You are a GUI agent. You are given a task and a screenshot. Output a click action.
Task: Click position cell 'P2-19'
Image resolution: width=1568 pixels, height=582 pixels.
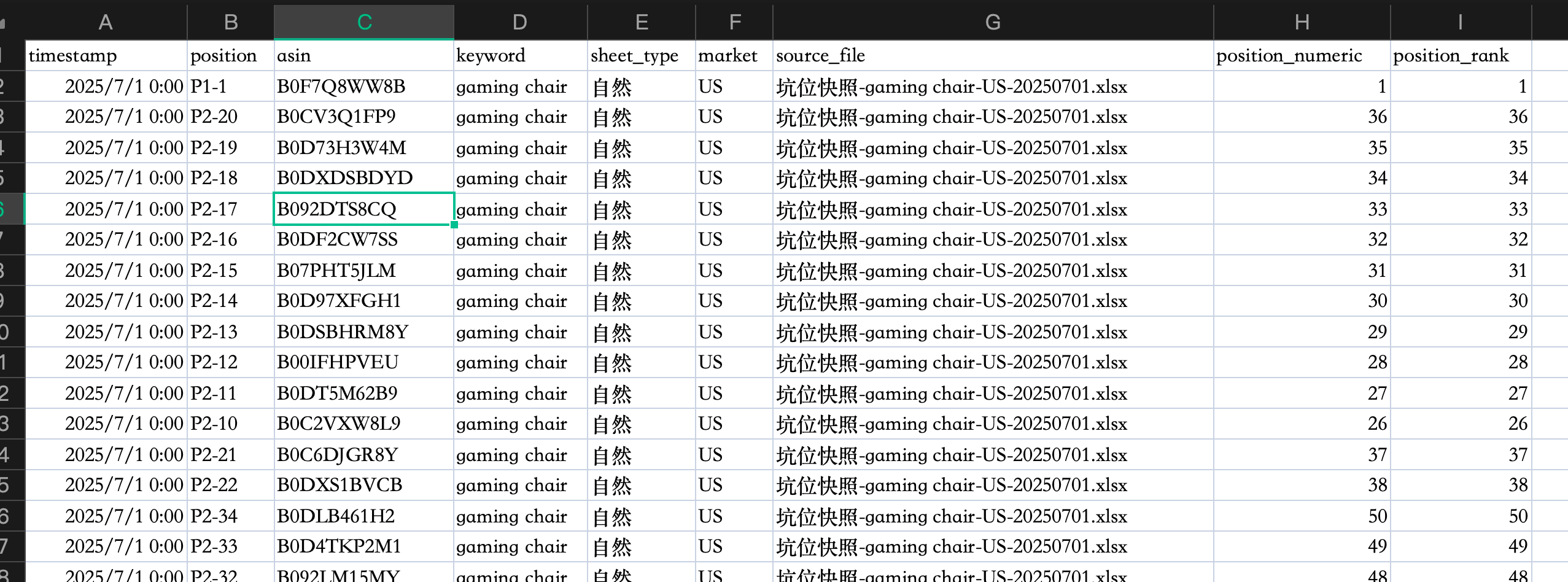(x=230, y=147)
